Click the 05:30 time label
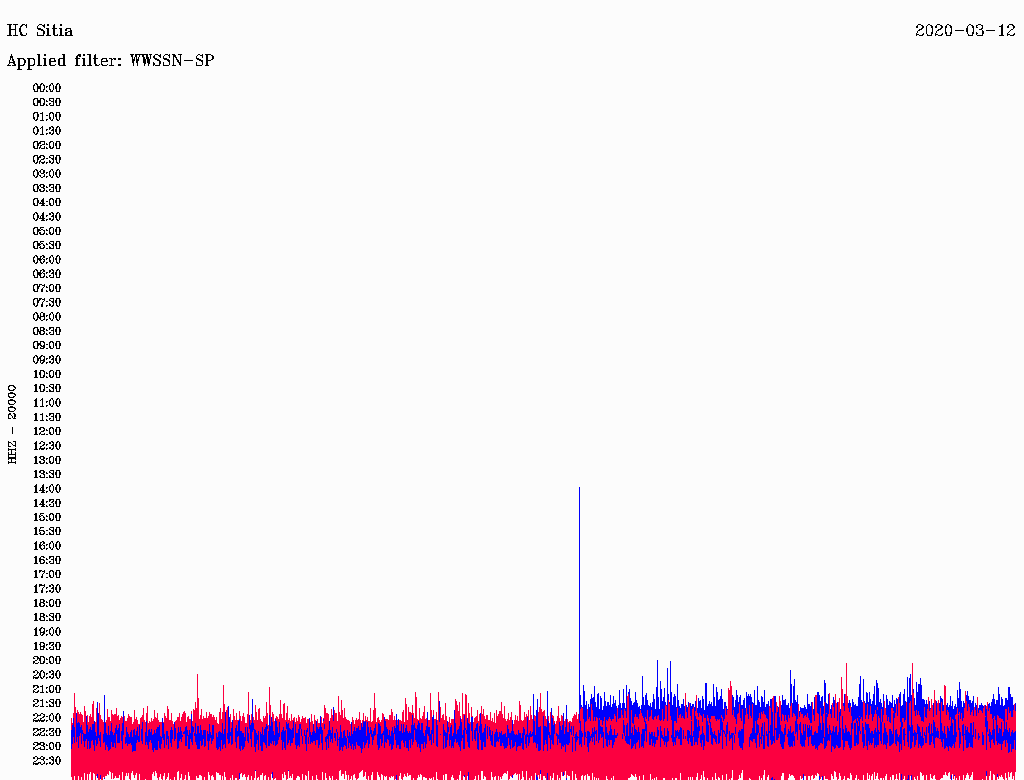Image resolution: width=1024 pixels, height=780 pixels. (47, 246)
